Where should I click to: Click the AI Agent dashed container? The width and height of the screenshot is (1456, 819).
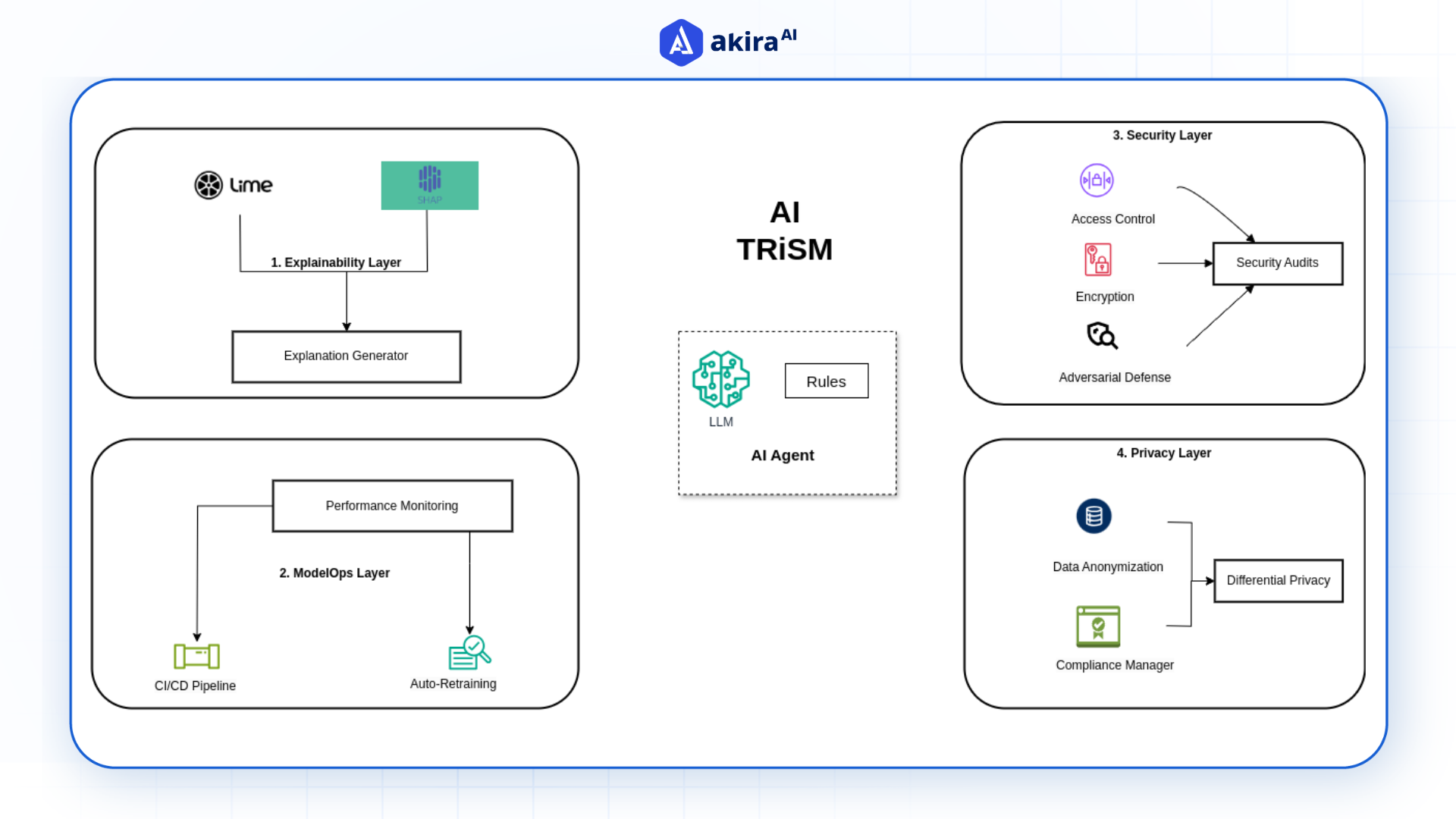point(787,413)
